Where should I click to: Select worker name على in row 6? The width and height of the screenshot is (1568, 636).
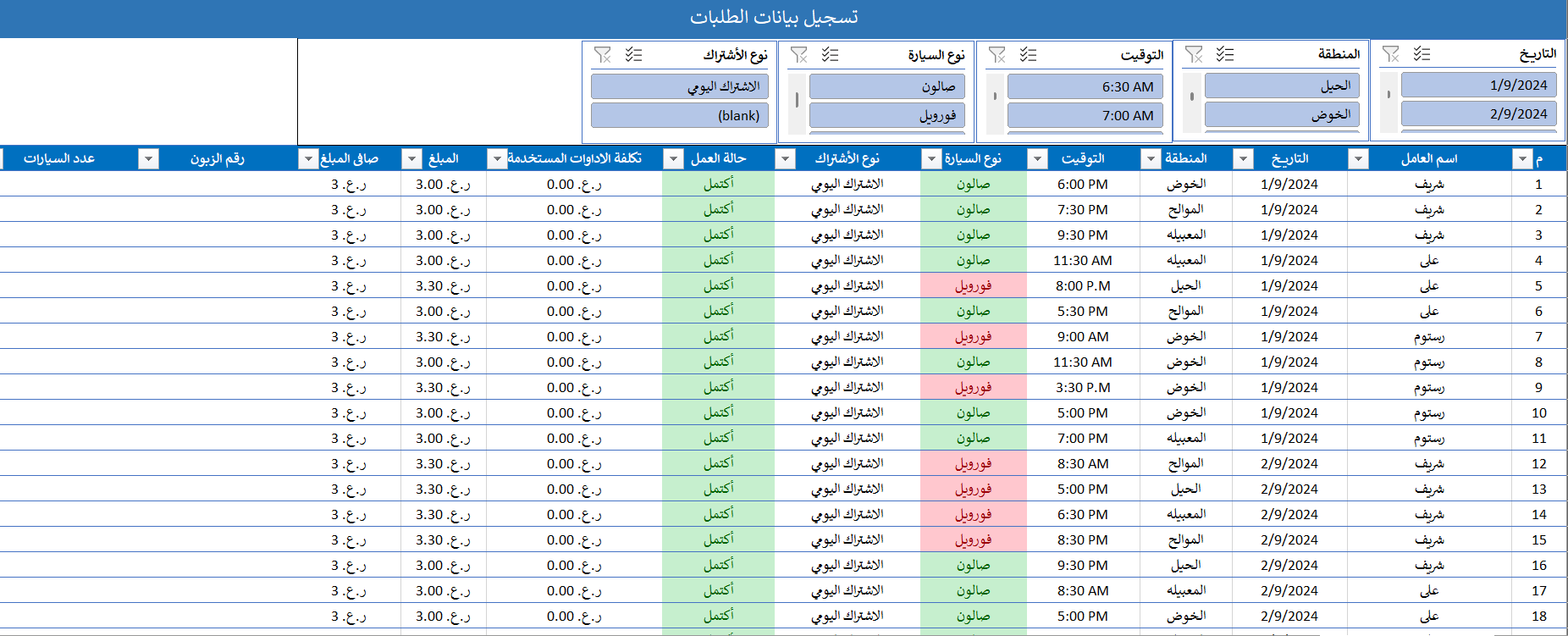point(1429,312)
